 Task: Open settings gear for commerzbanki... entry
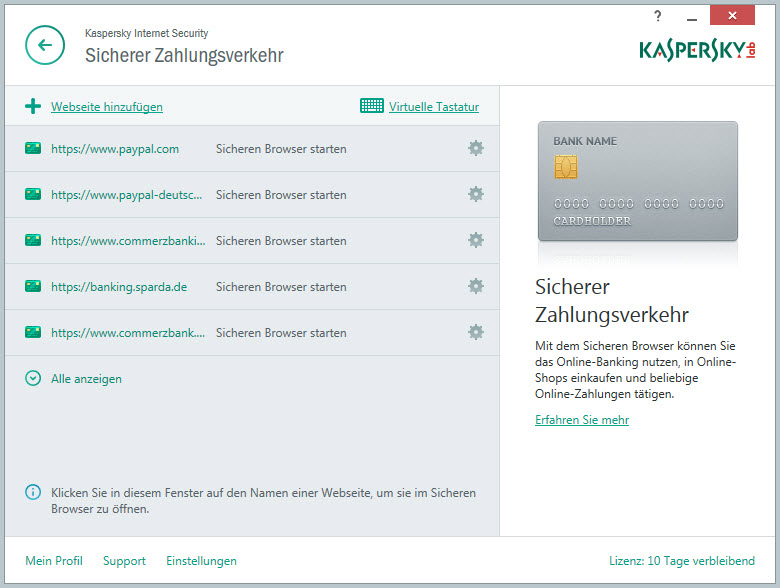tap(476, 240)
